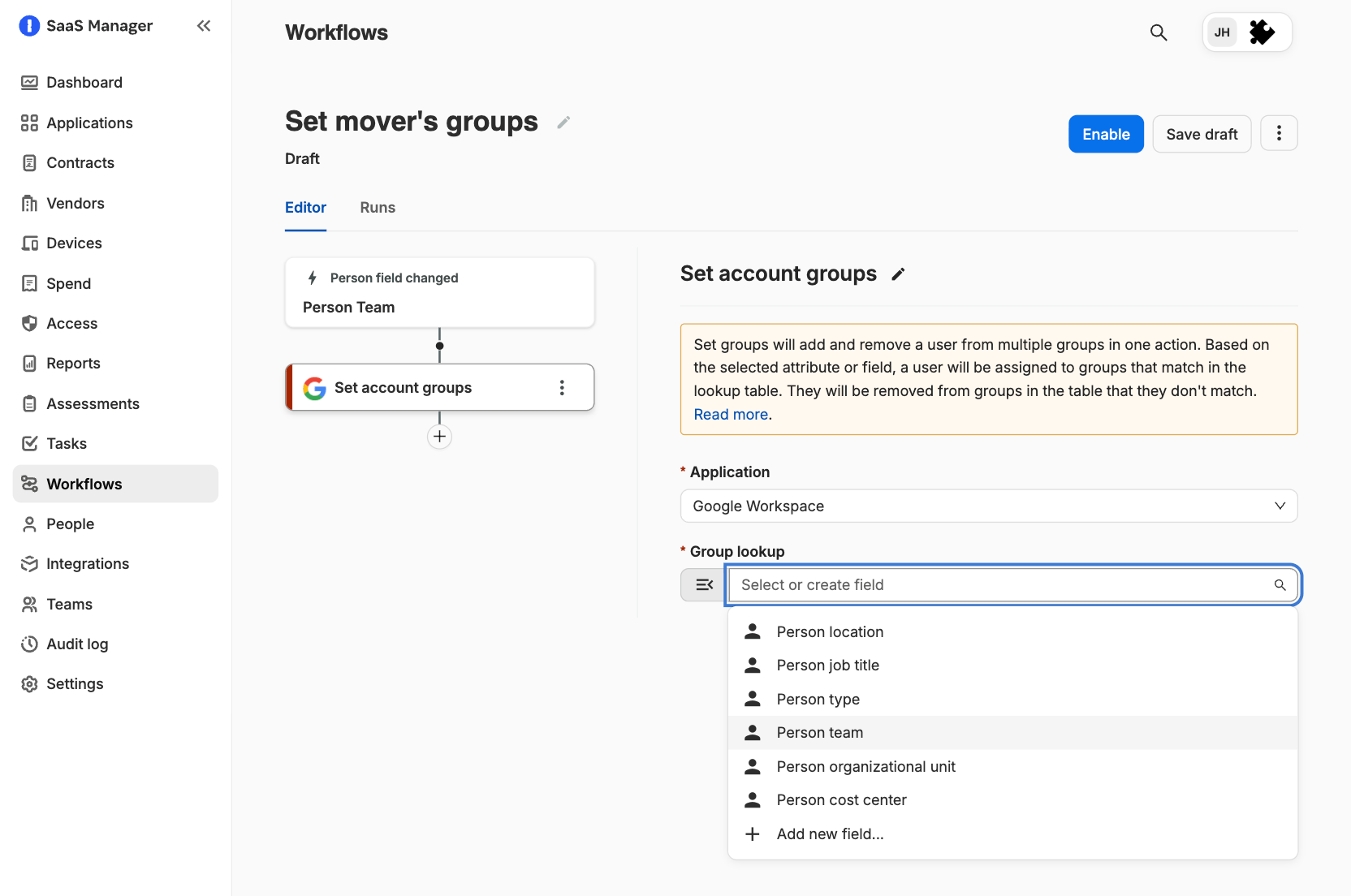Click the Workflows page heading
1351x896 pixels.
[x=336, y=32]
